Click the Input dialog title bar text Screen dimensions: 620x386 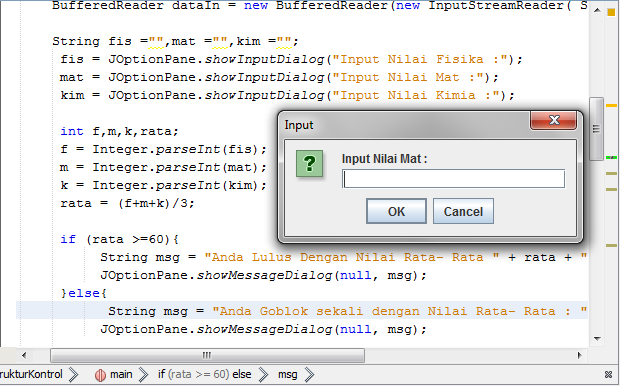coord(299,125)
